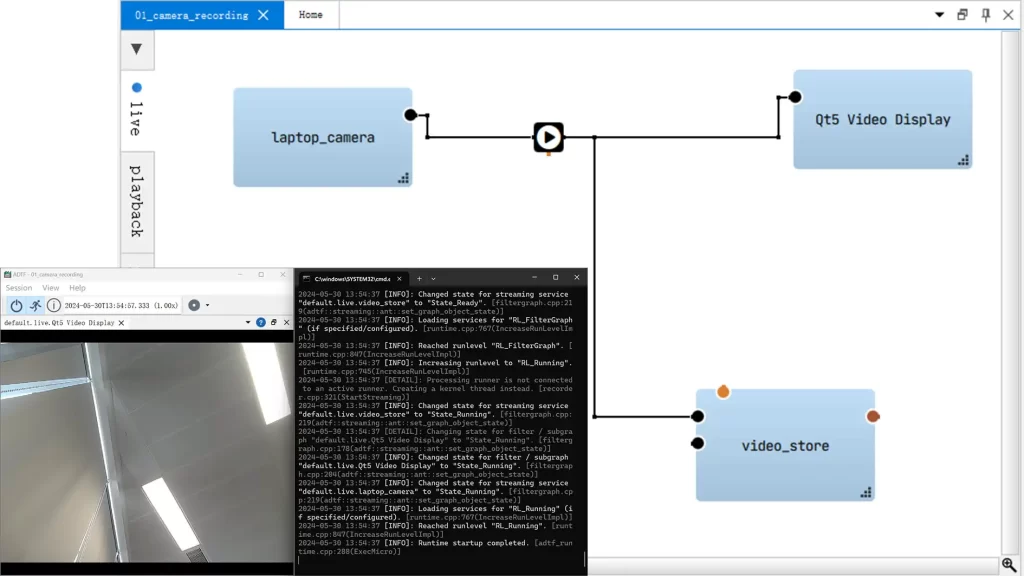Select the playback side tab
Viewport: 1024px width, 576px height.
136,201
